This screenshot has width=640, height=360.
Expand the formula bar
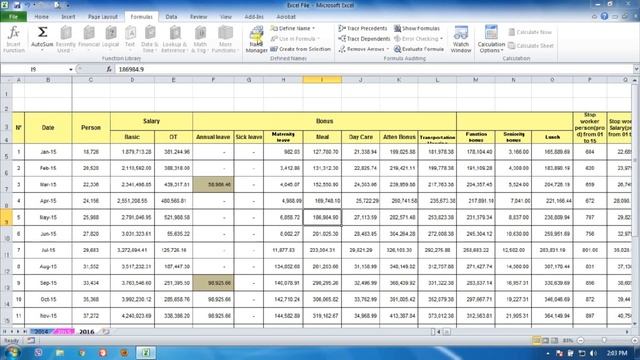[636, 69]
